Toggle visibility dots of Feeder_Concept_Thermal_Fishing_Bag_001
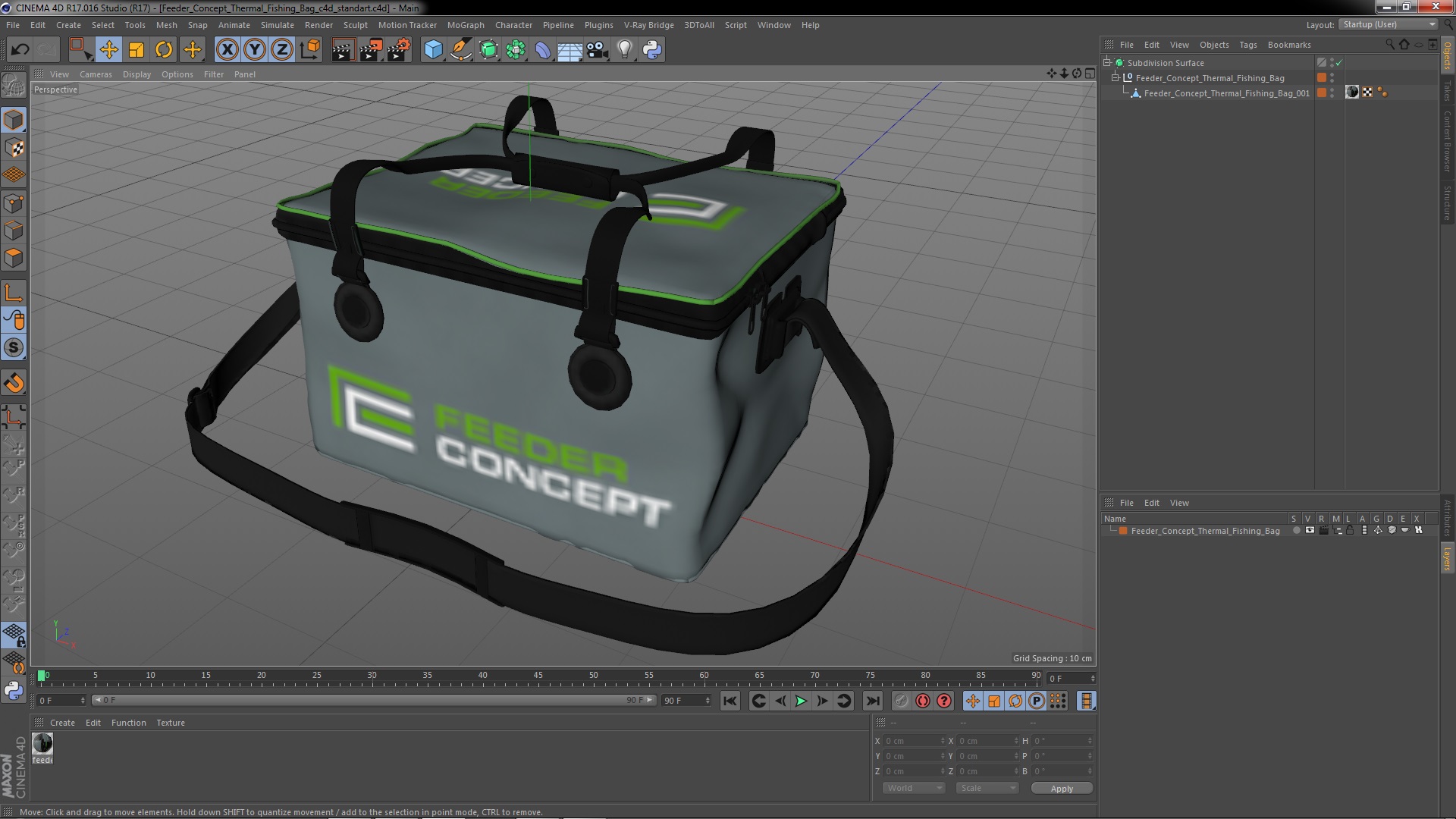Image resolution: width=1456 pixels, height=819 pixels. point(1332,93)
